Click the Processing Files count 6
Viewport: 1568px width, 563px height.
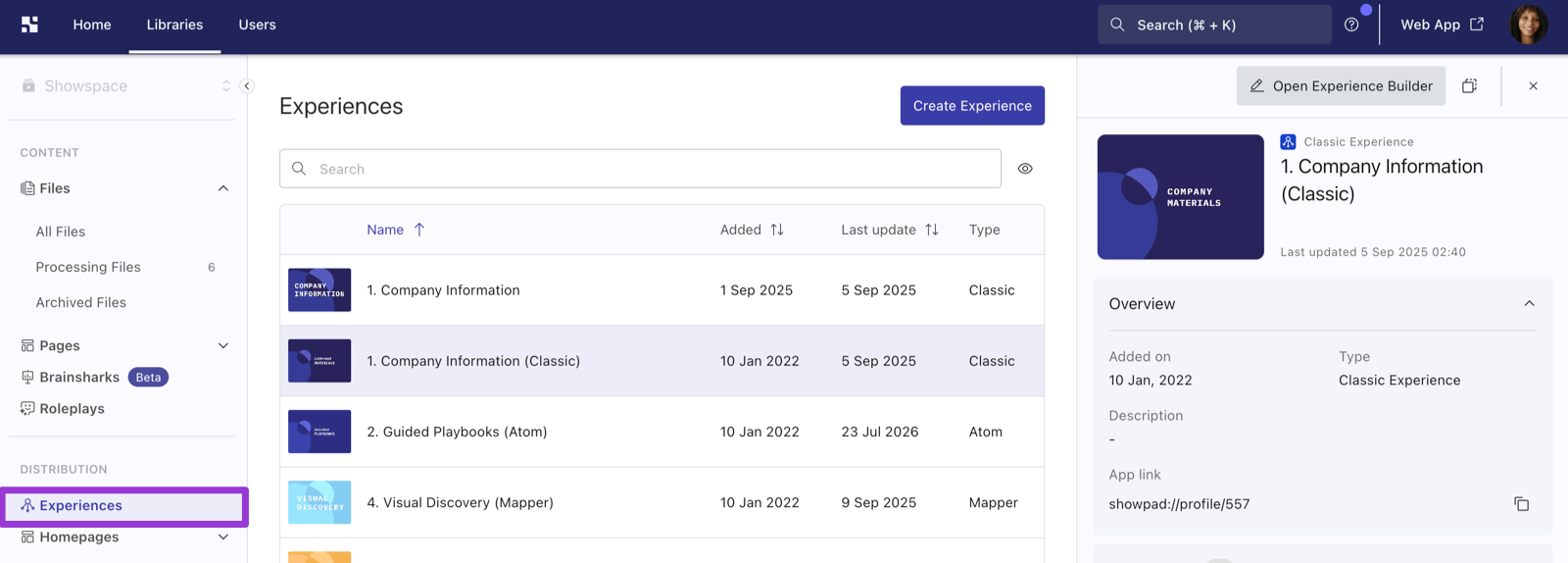(212, 267)
